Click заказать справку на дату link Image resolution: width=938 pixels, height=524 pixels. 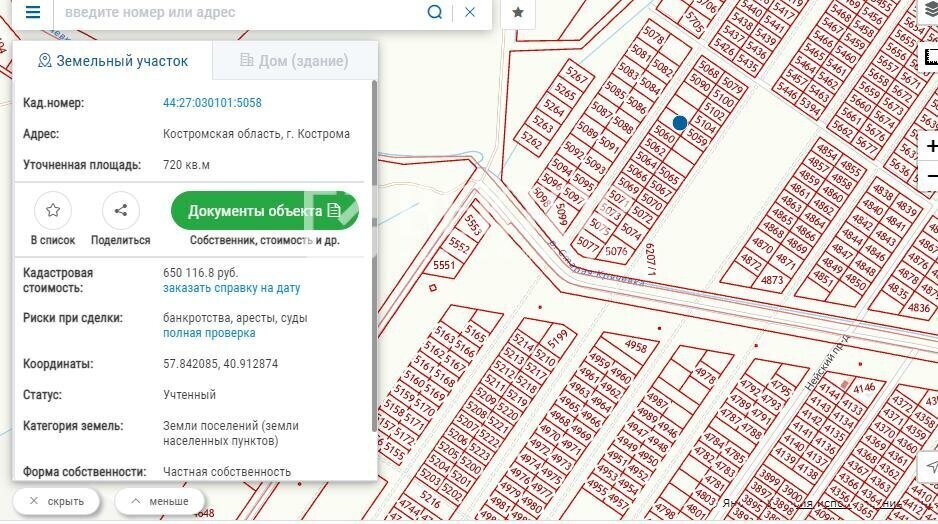click(x=232, y=288)
